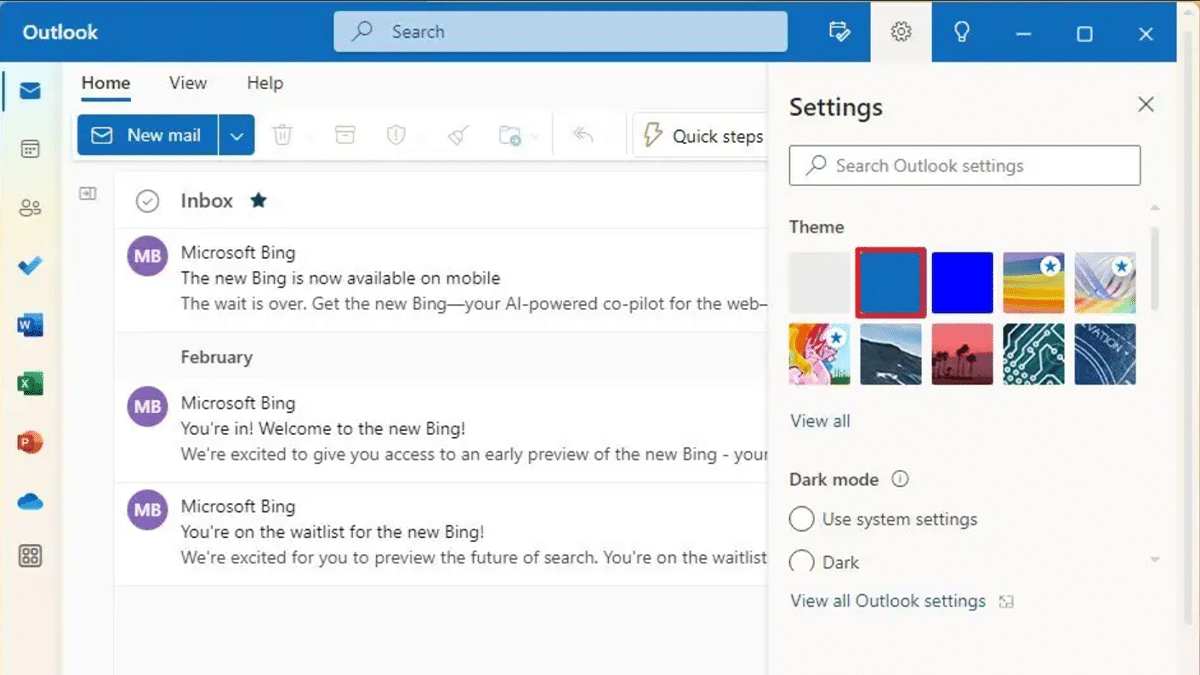Open View all Outlook settings link
The width and height of the screenshot is (1200, 675).
click(888, 601)
